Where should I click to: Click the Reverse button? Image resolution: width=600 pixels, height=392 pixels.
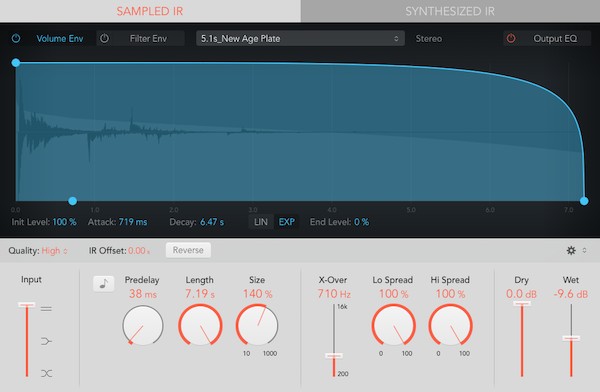pyautogui.click(x=188, y=250)
